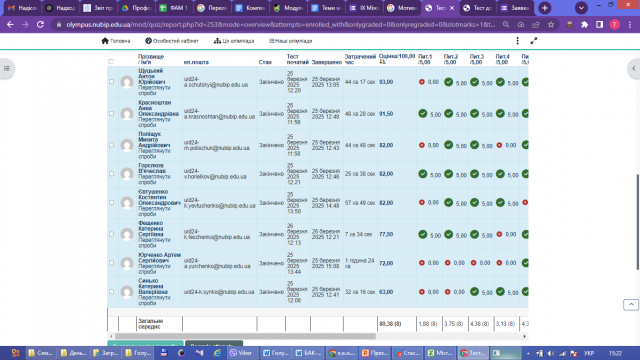Click Юрченко's incorrect Пит.3 red icon
640x360 pixels.
point(473,263)
